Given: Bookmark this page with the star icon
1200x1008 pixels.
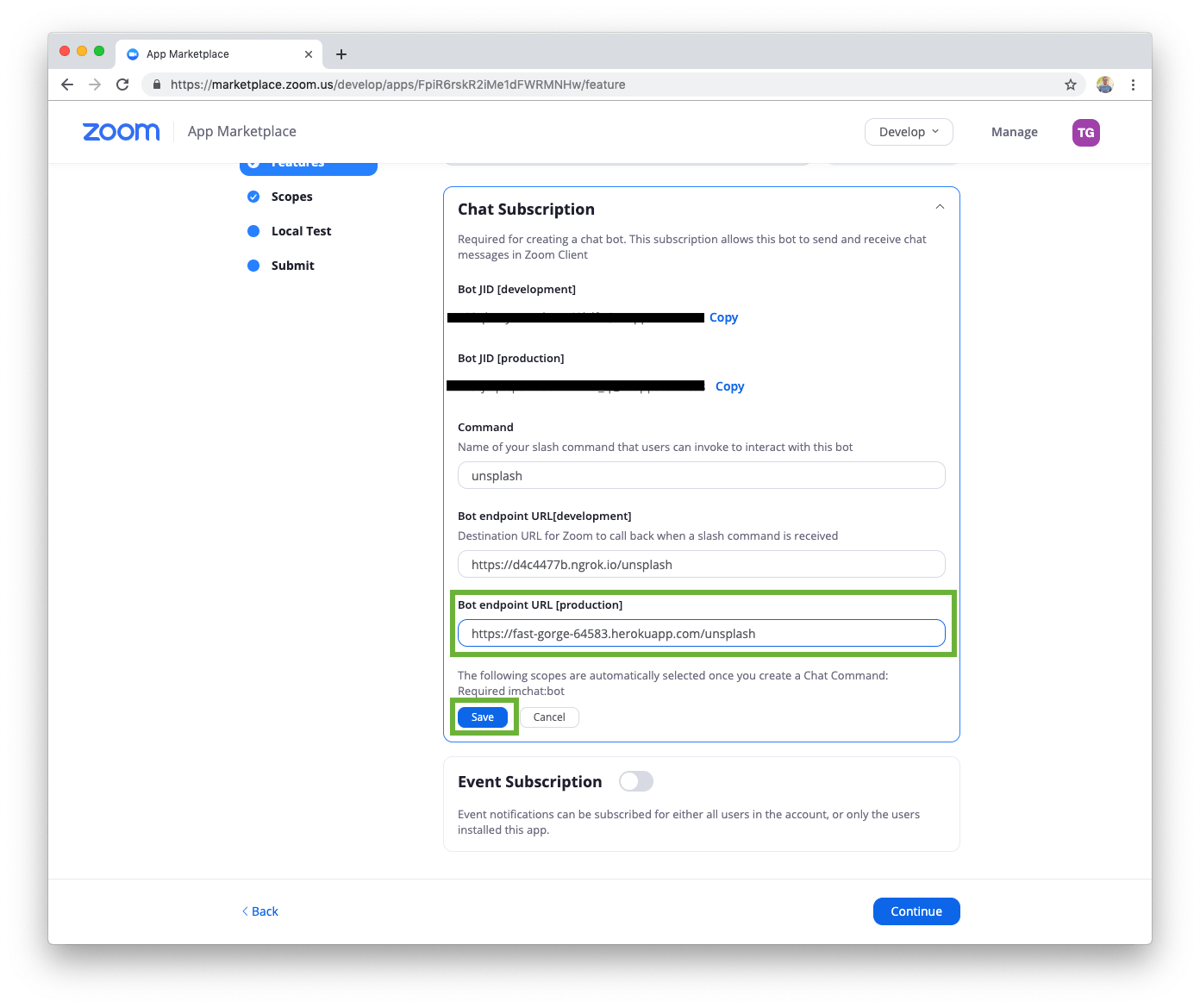Looking at the screenshot, I should click(1071, 85).
